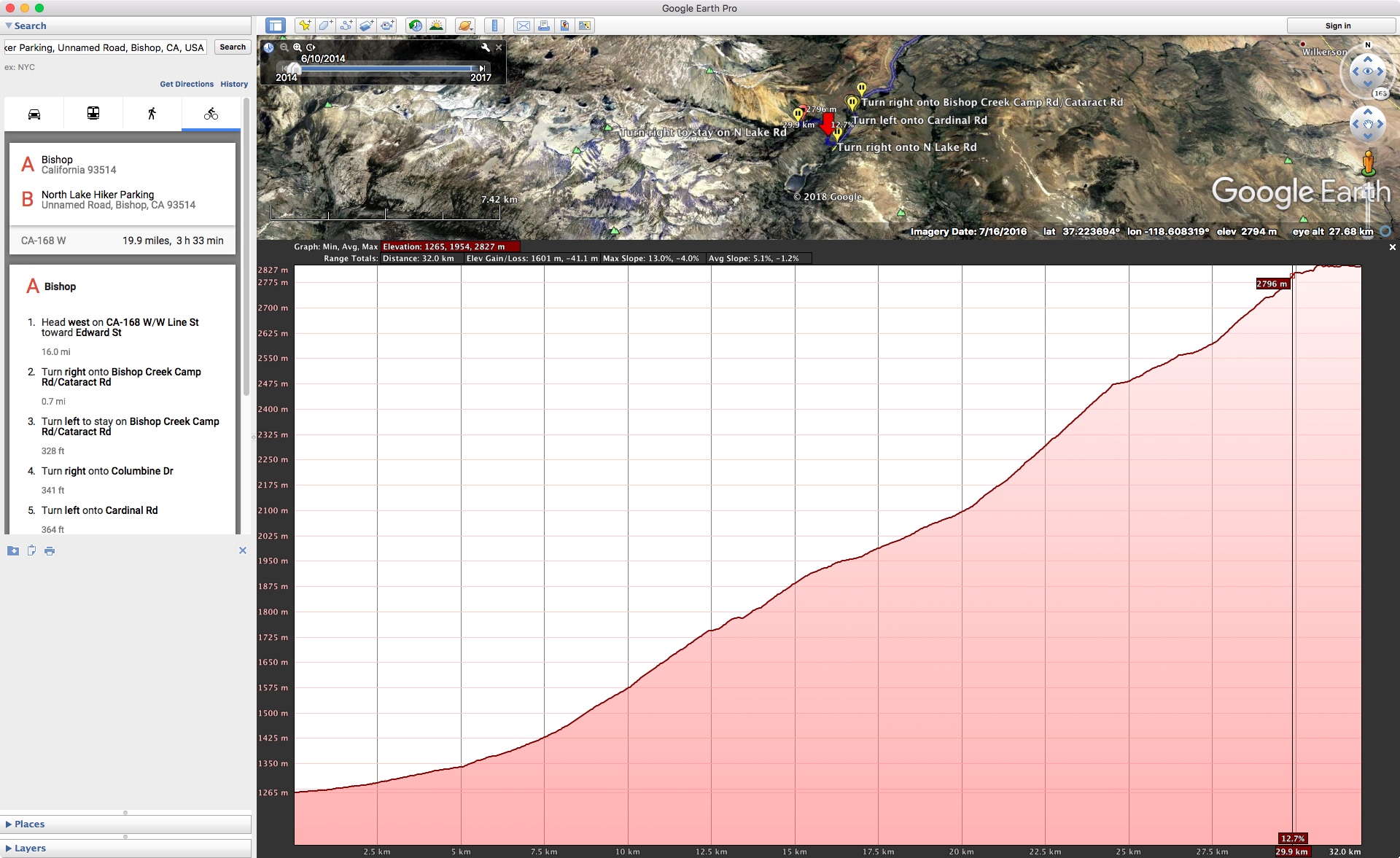Open the planet selection dropdown
Screen dimensions: 1400x858
point(464,26)
